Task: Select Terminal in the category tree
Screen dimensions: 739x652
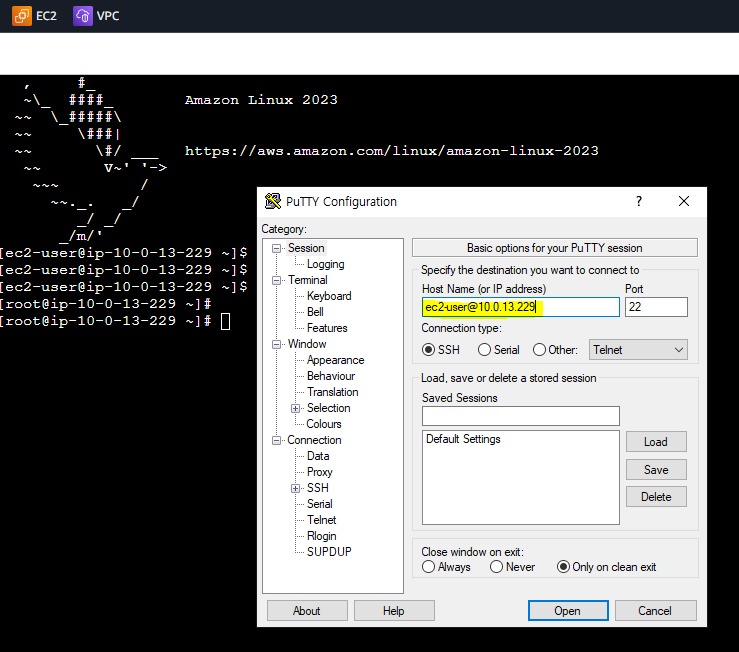Action: (x=308, y=280)
